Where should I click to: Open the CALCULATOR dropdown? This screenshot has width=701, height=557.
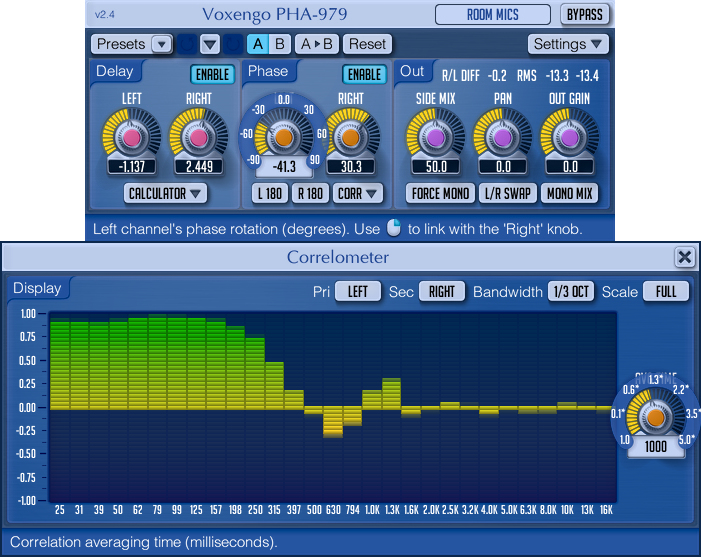point(165,194)
